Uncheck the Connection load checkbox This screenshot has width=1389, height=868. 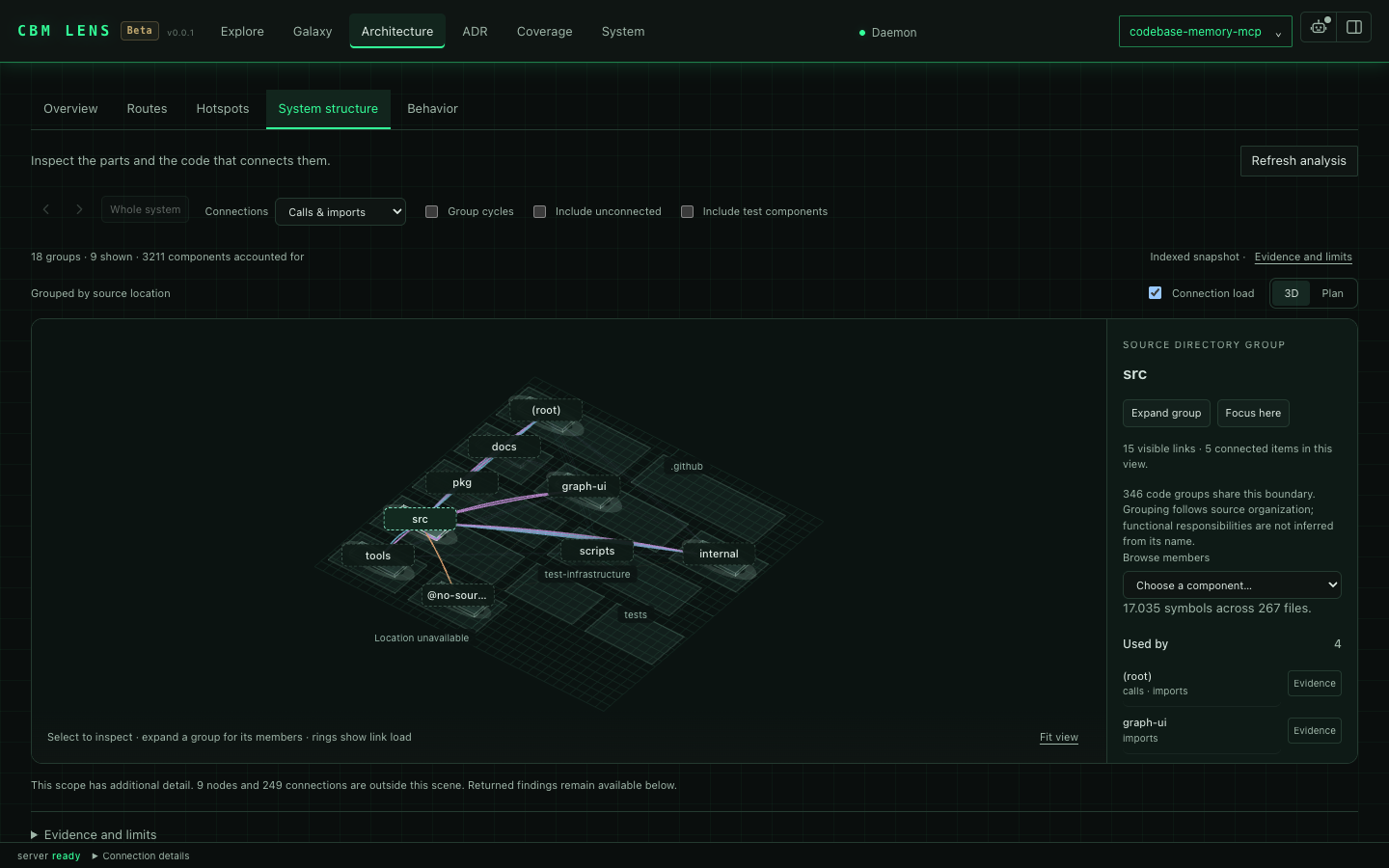coord(1156,293)
